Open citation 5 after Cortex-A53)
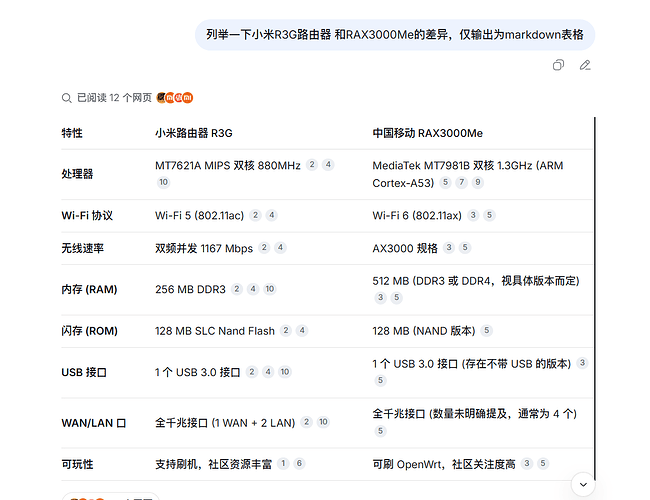650x500 pixels. [x=445, y=182]
